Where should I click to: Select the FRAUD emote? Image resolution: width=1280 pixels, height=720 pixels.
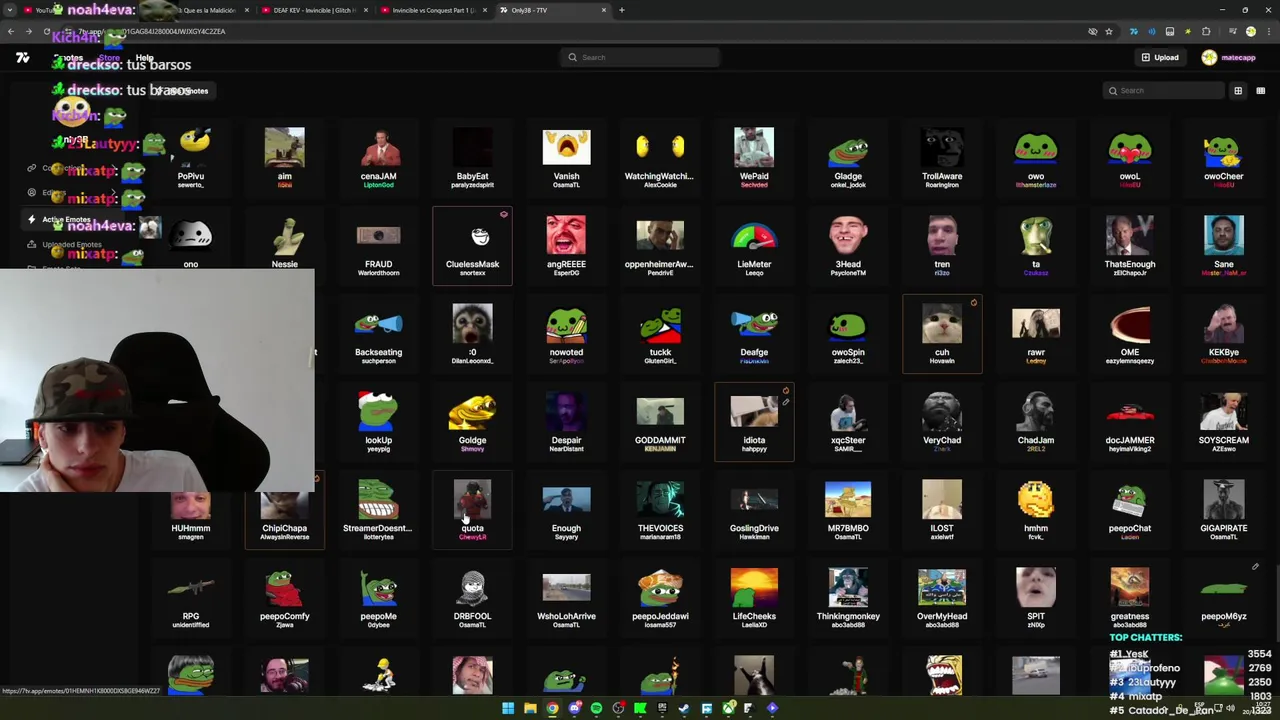coord(379,246)
